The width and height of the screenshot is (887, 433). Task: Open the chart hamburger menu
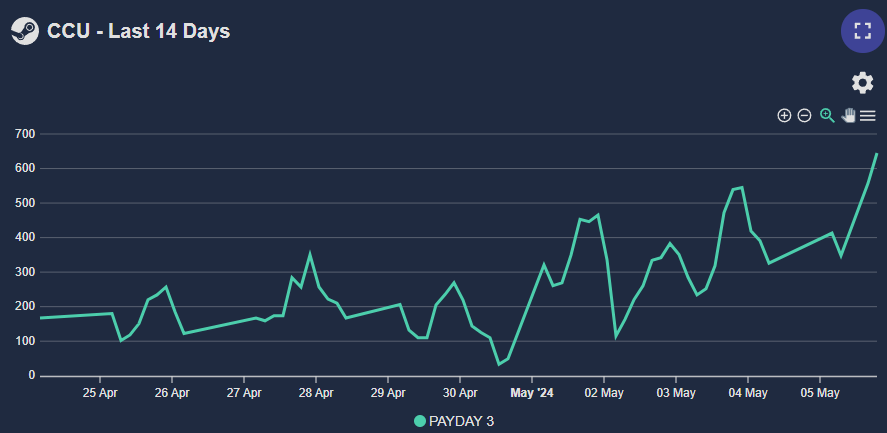pos(868,116)
